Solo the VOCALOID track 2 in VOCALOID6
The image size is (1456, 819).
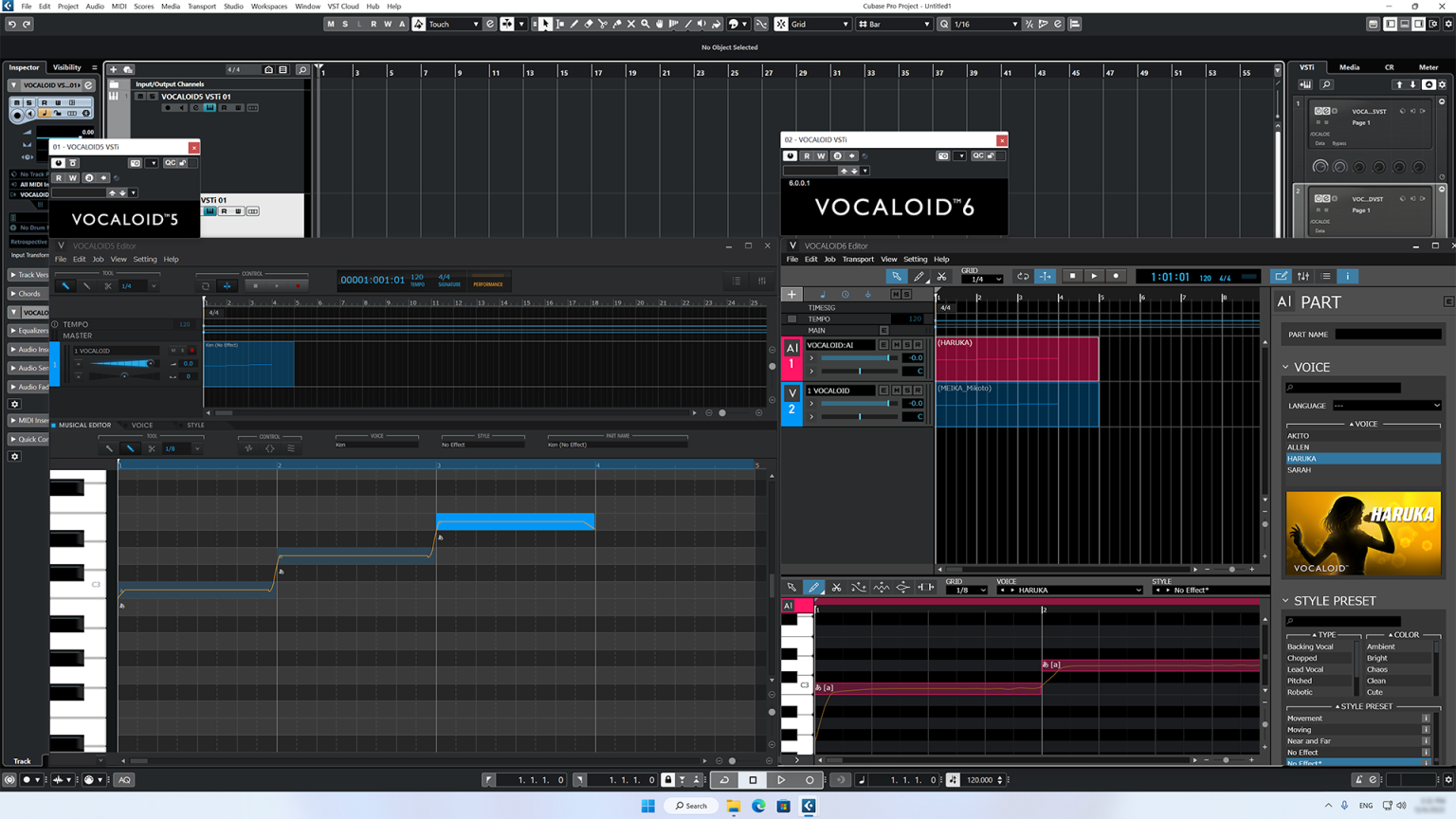tap(906, 390)
